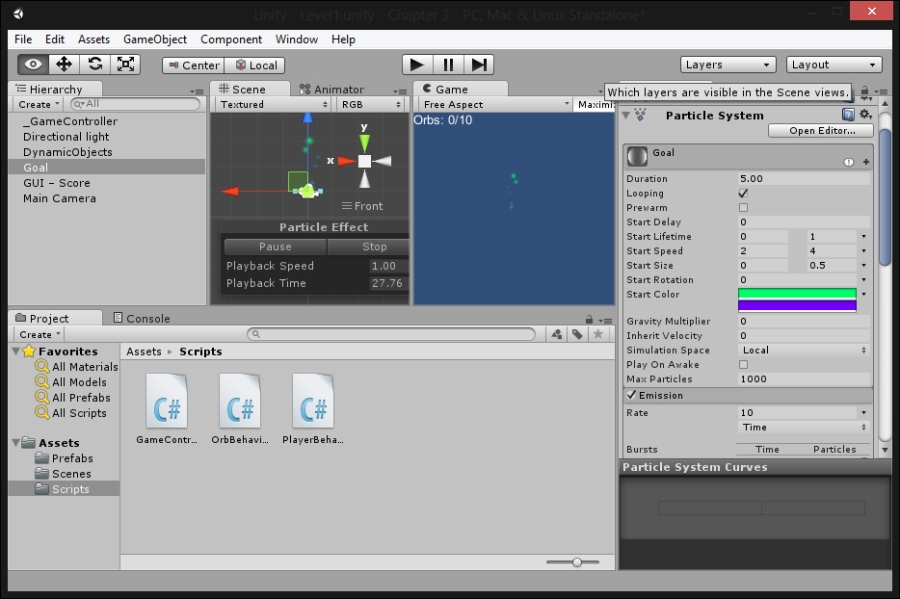Uncheck the Emission module checkbox
Image resolution: width=900 pixels, height=599 pixels.
(x=631, y=395)
